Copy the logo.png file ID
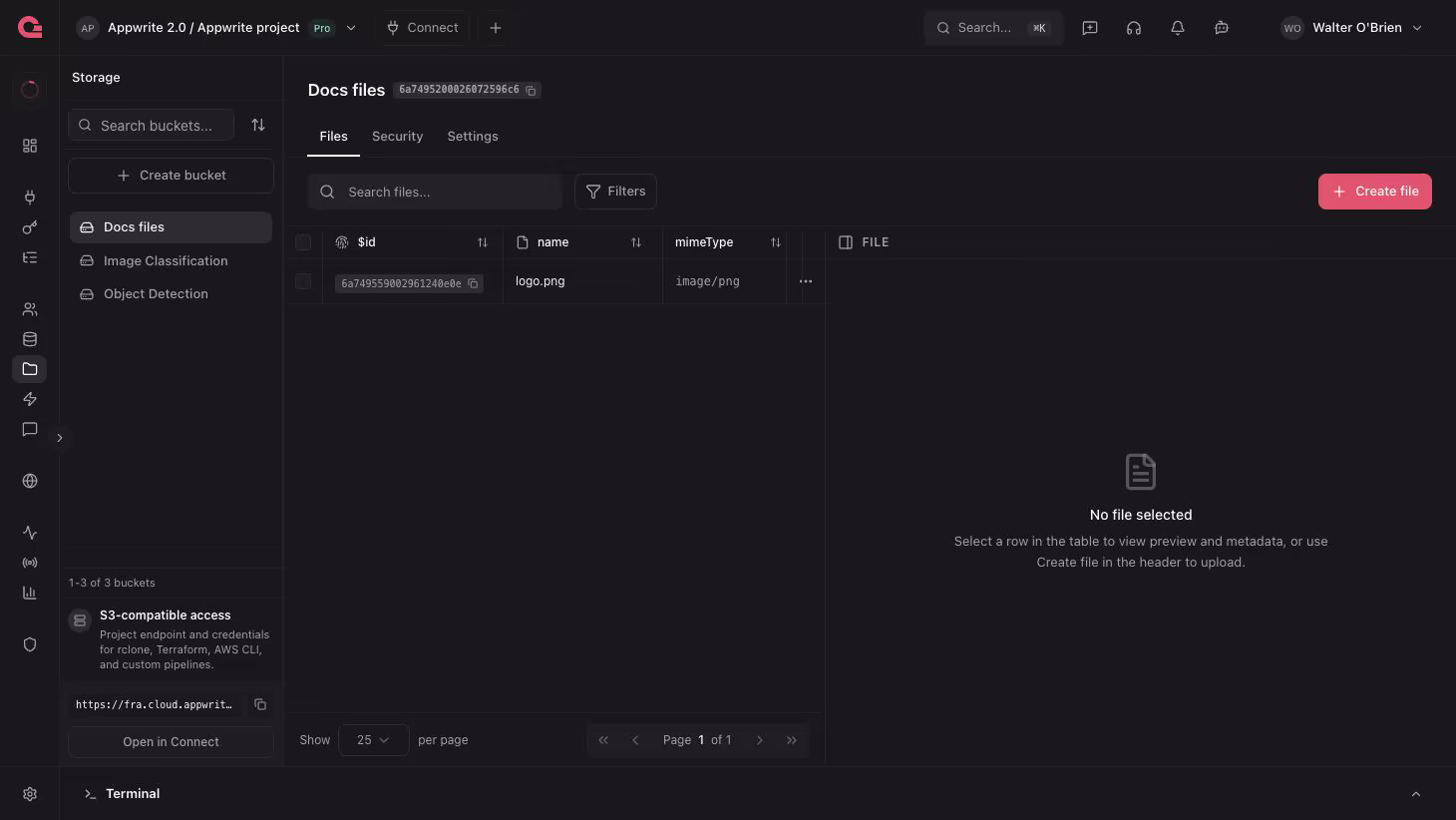Viewport: 1456px width, 820px height. (474, 283)
